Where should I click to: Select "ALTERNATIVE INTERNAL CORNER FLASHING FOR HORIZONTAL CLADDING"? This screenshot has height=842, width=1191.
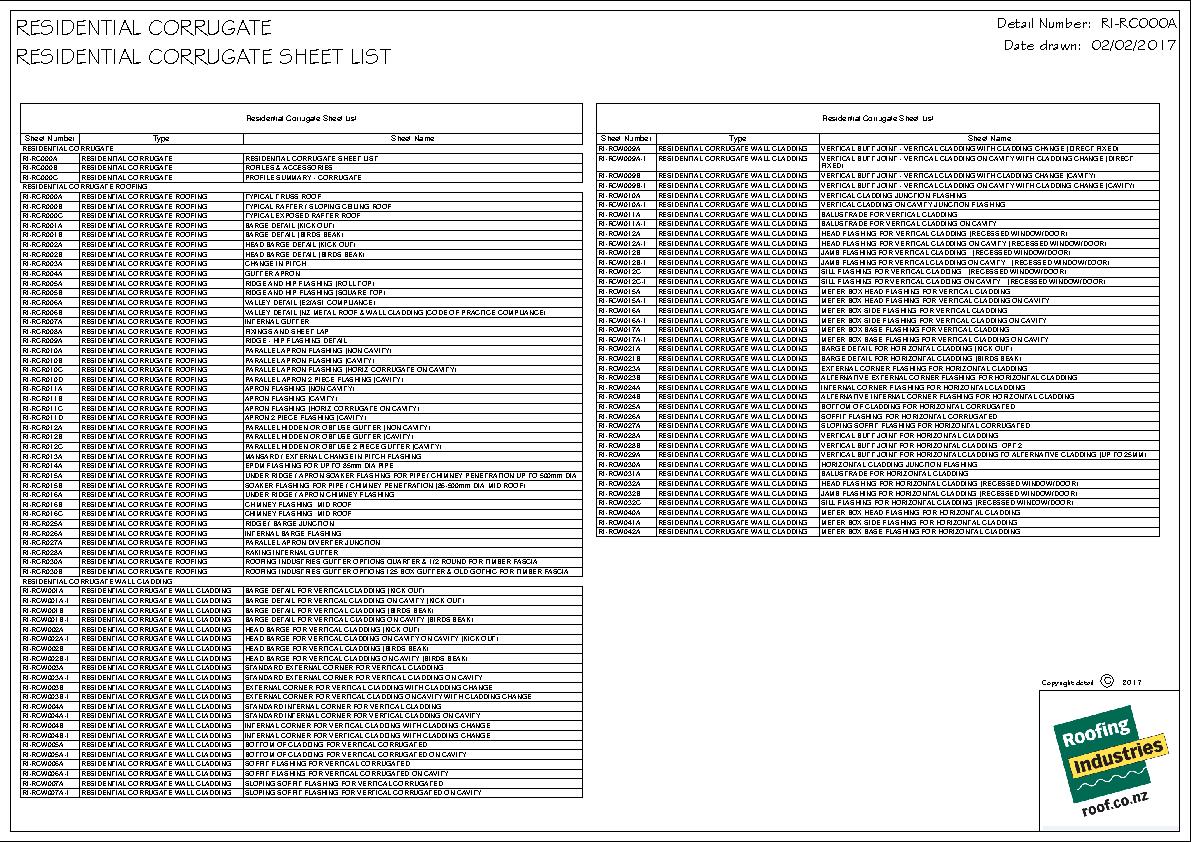[x=948, y=396]
